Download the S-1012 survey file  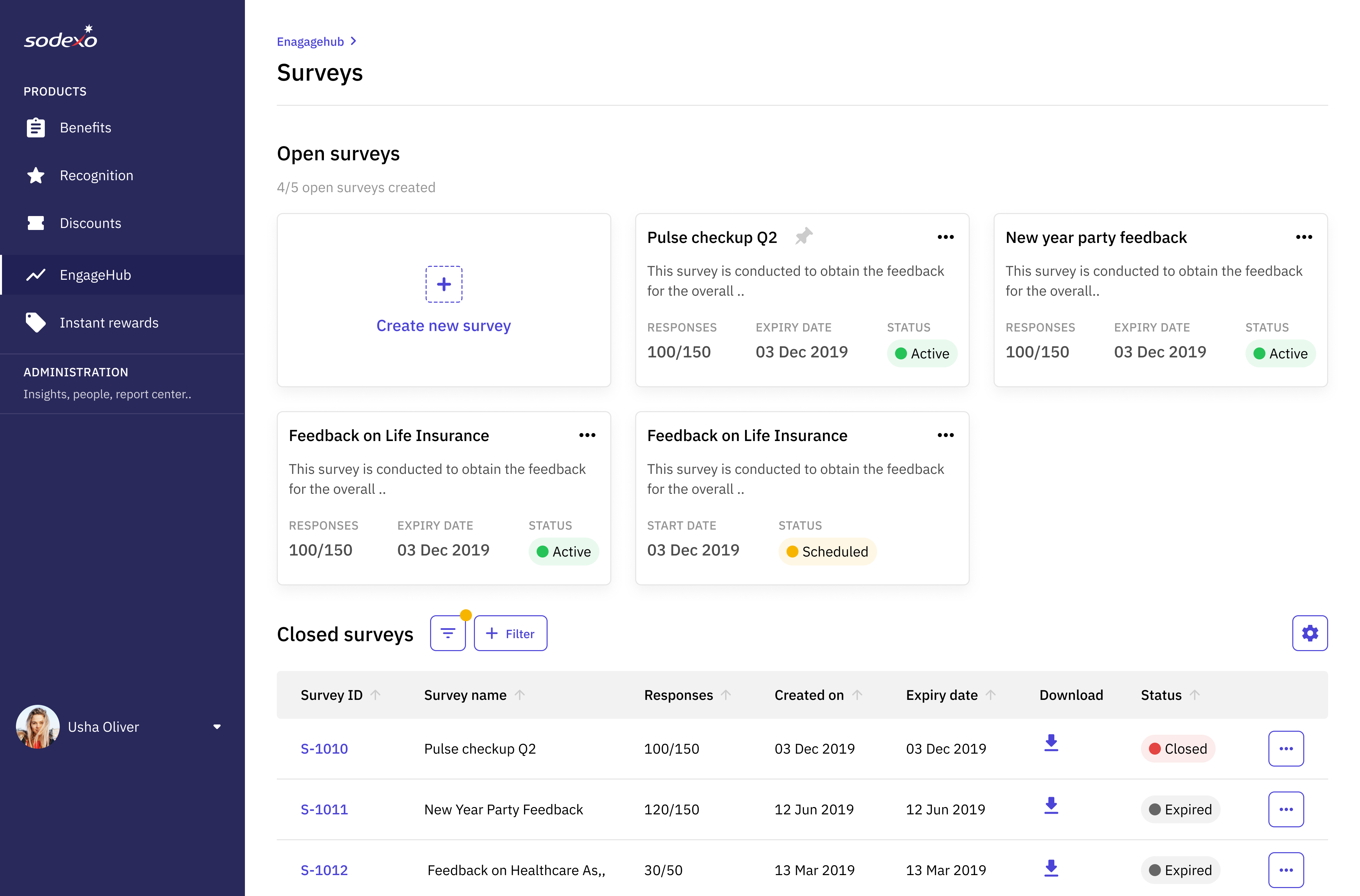tap(1051, 868)
